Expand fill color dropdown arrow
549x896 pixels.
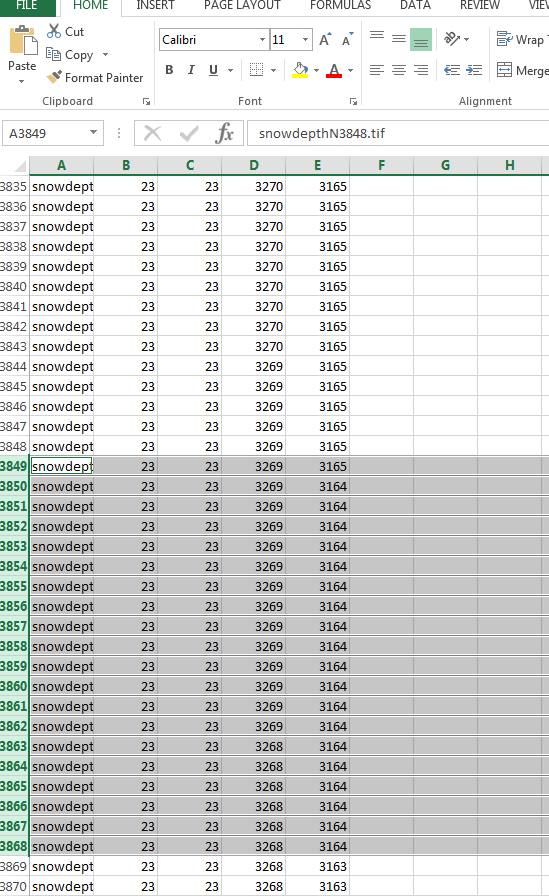click(x=316, y=70)
